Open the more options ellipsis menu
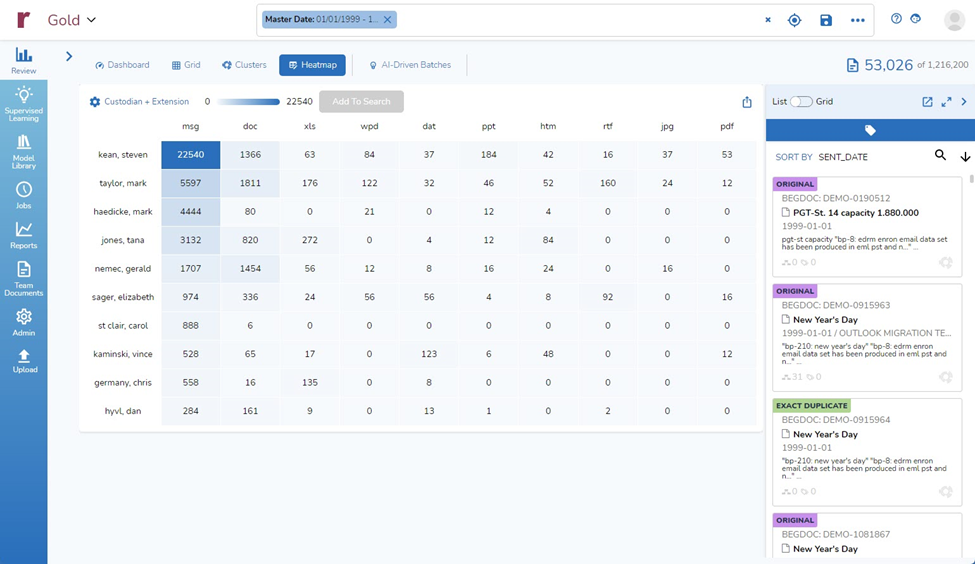 click(857, 20)
